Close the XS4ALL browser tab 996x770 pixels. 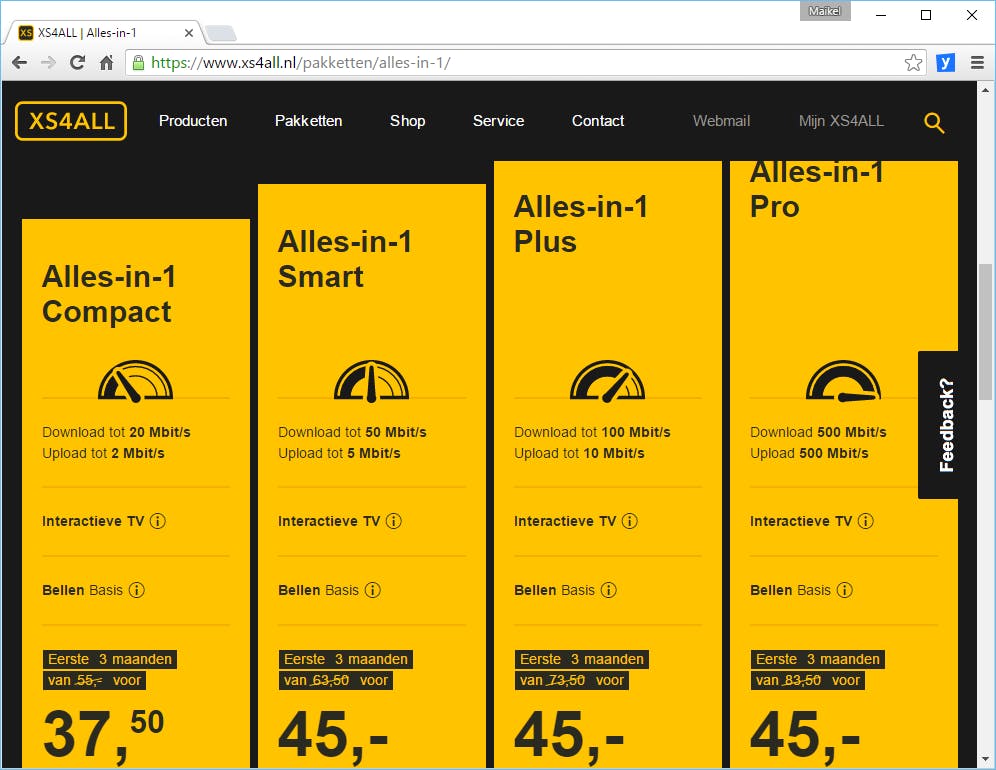click(189, 33)
